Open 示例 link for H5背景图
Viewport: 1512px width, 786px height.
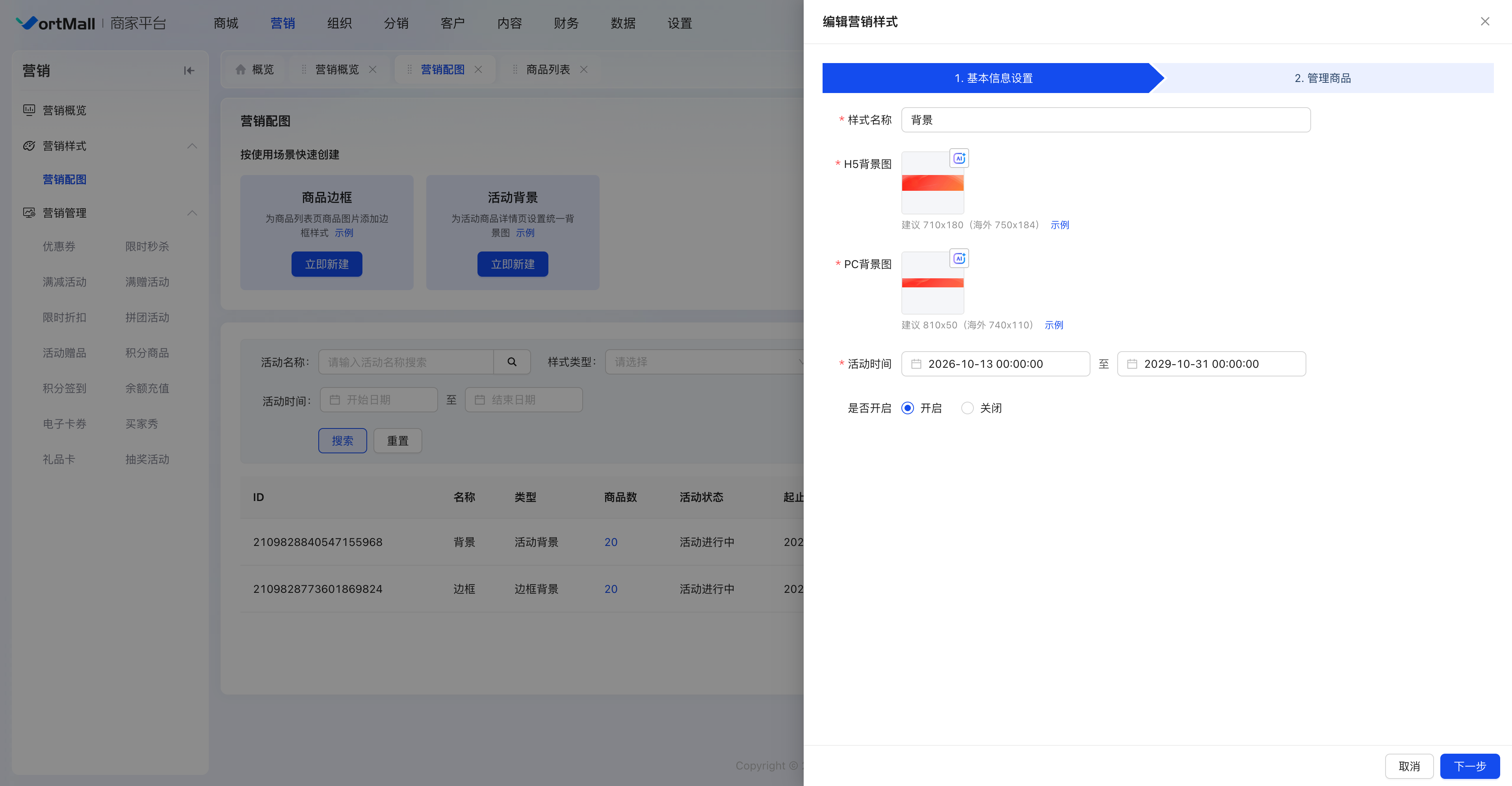tap(1059, 225)
